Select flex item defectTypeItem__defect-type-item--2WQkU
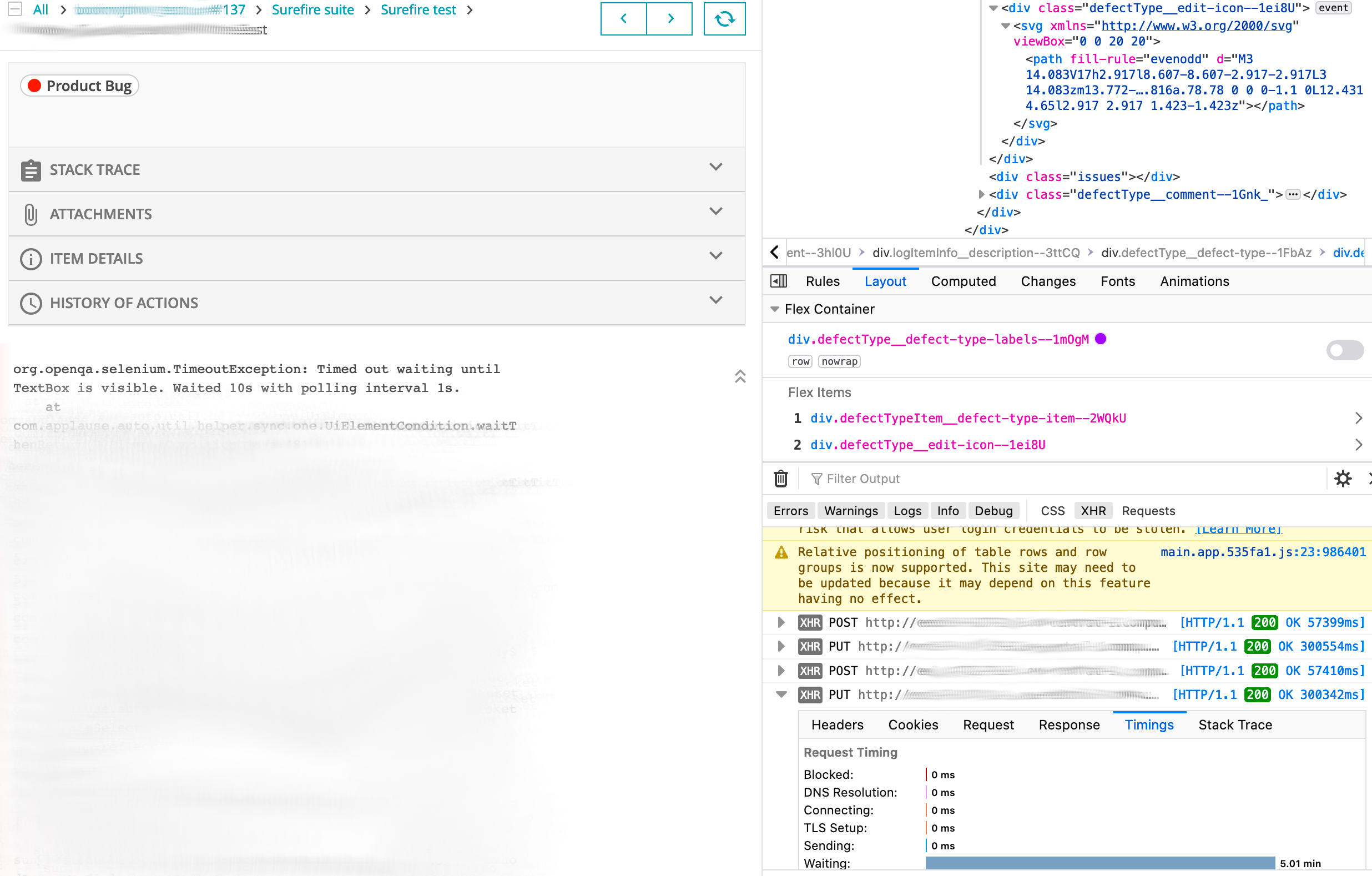Viewport: 1372px width, 876px height. 967,419
